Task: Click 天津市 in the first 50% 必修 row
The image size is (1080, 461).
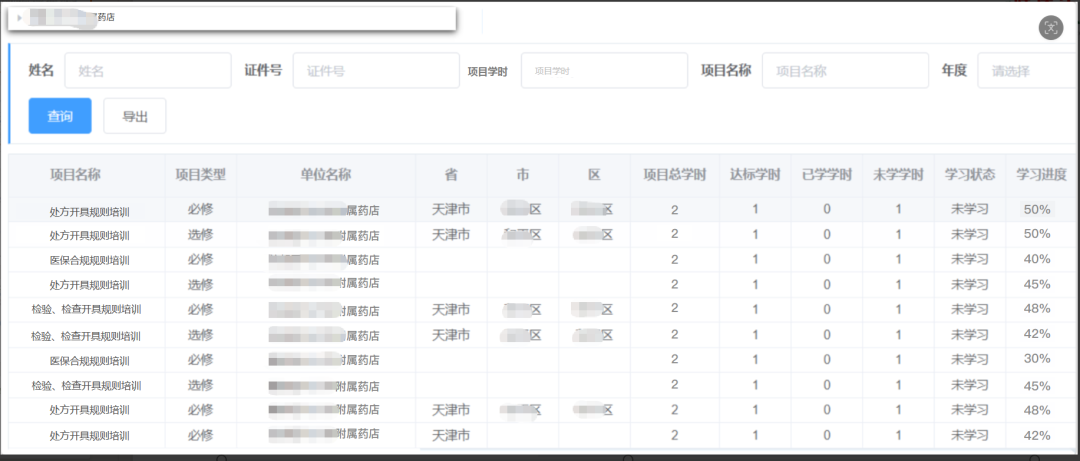Action: pyautogui.click(x=451, y=209)
